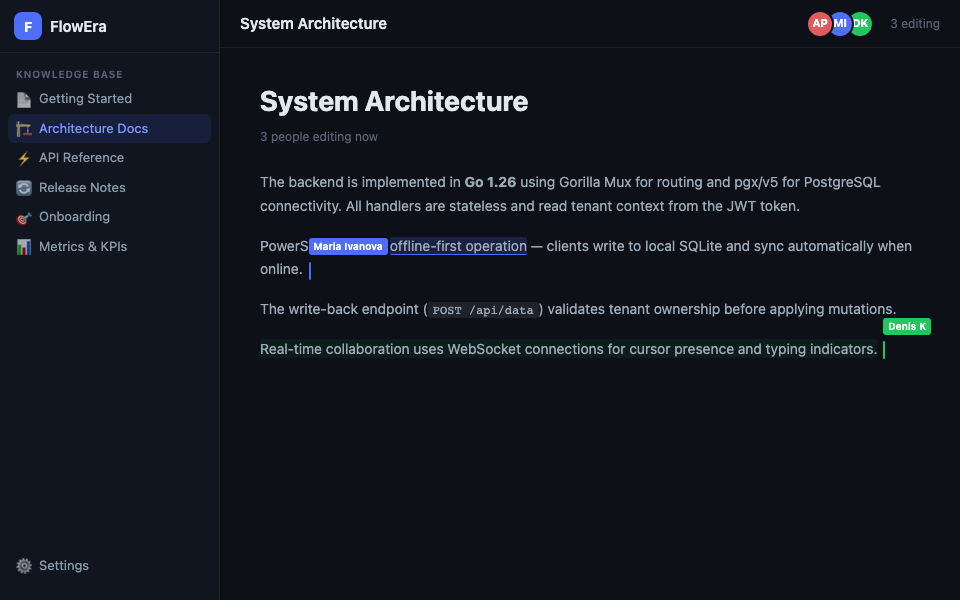Click the Denis K cursor tag
This screenshot has width=960, height=600.
click(907, 327)
